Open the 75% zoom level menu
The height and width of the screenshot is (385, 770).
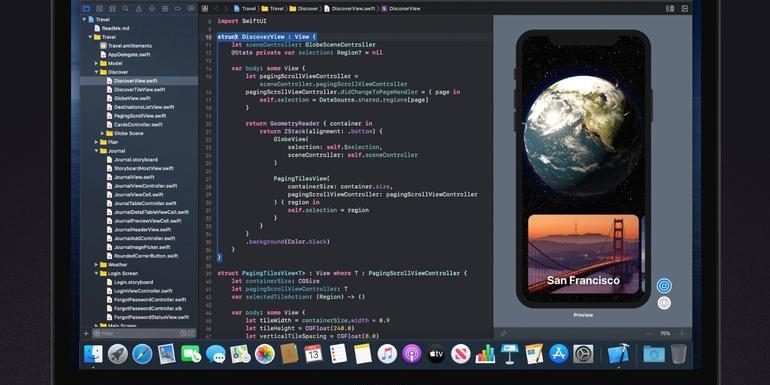pos(665,333)
